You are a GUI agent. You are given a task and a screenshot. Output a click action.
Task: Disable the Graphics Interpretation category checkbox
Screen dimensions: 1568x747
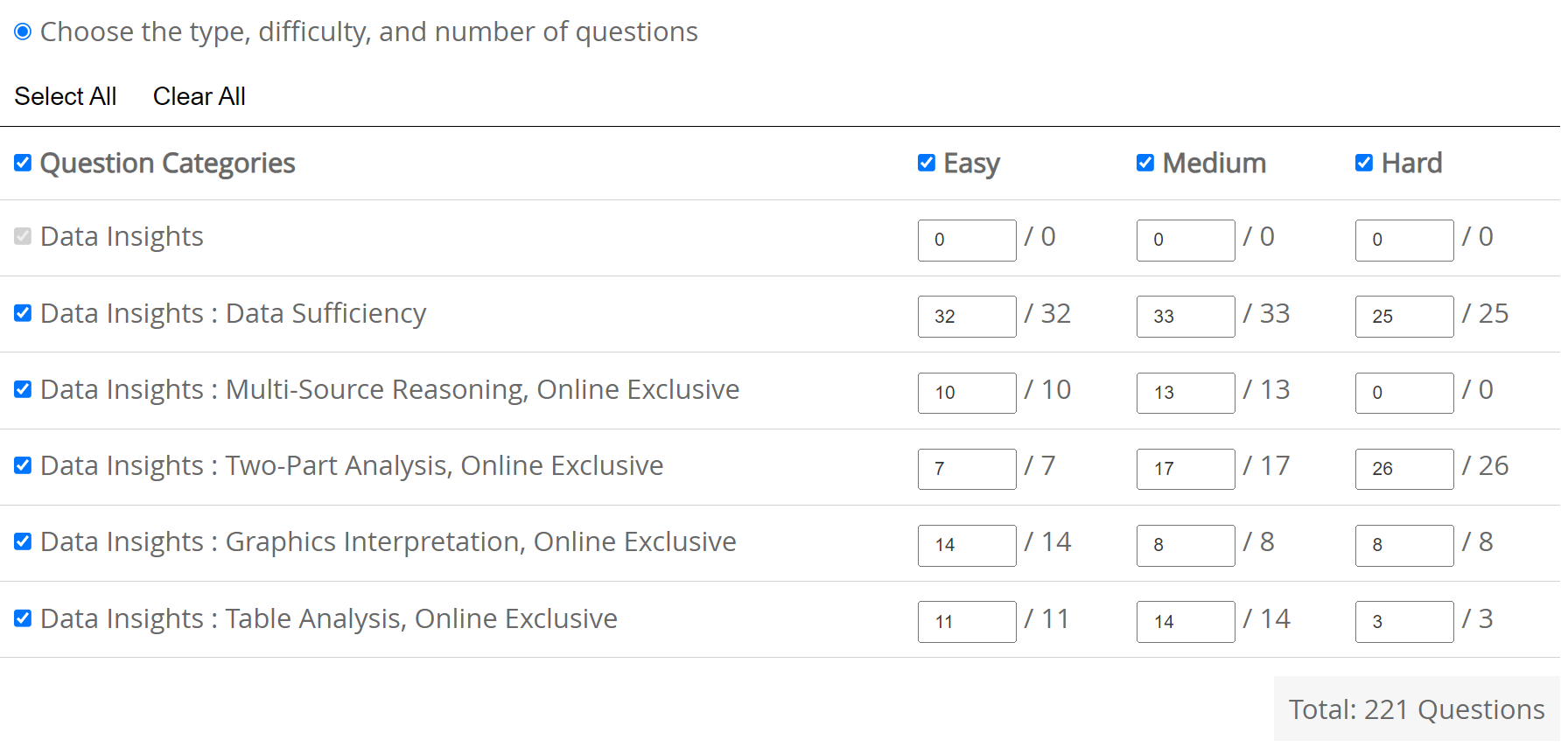(x=22, y=541)
